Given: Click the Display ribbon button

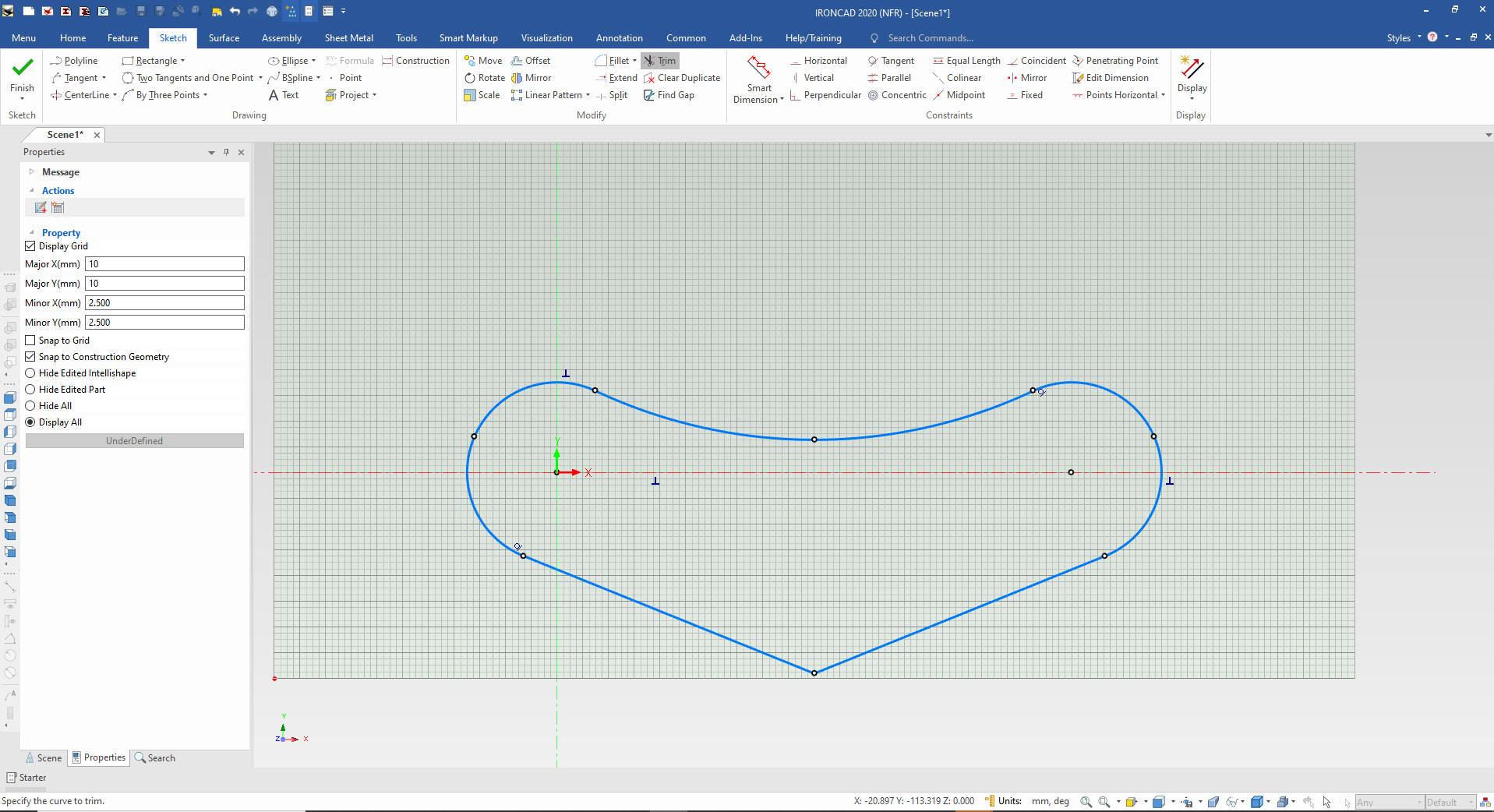Looking at the screenshot, I should 1192,77.
